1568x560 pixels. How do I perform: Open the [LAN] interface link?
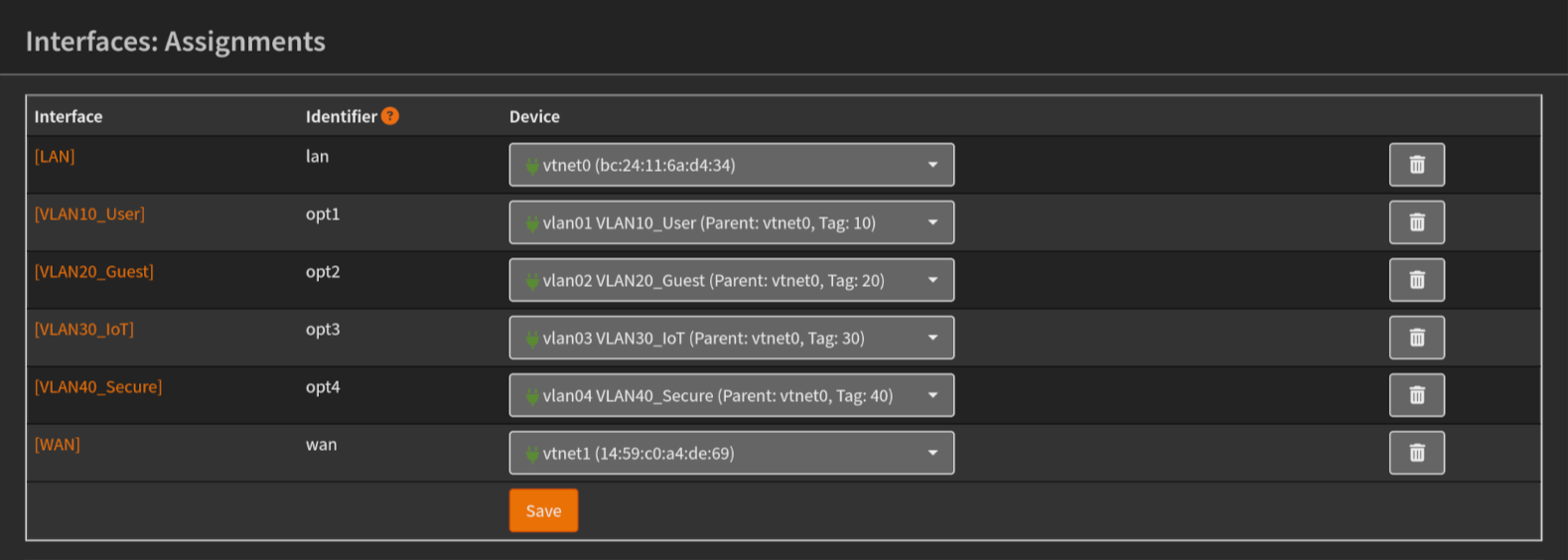point(55,156)
